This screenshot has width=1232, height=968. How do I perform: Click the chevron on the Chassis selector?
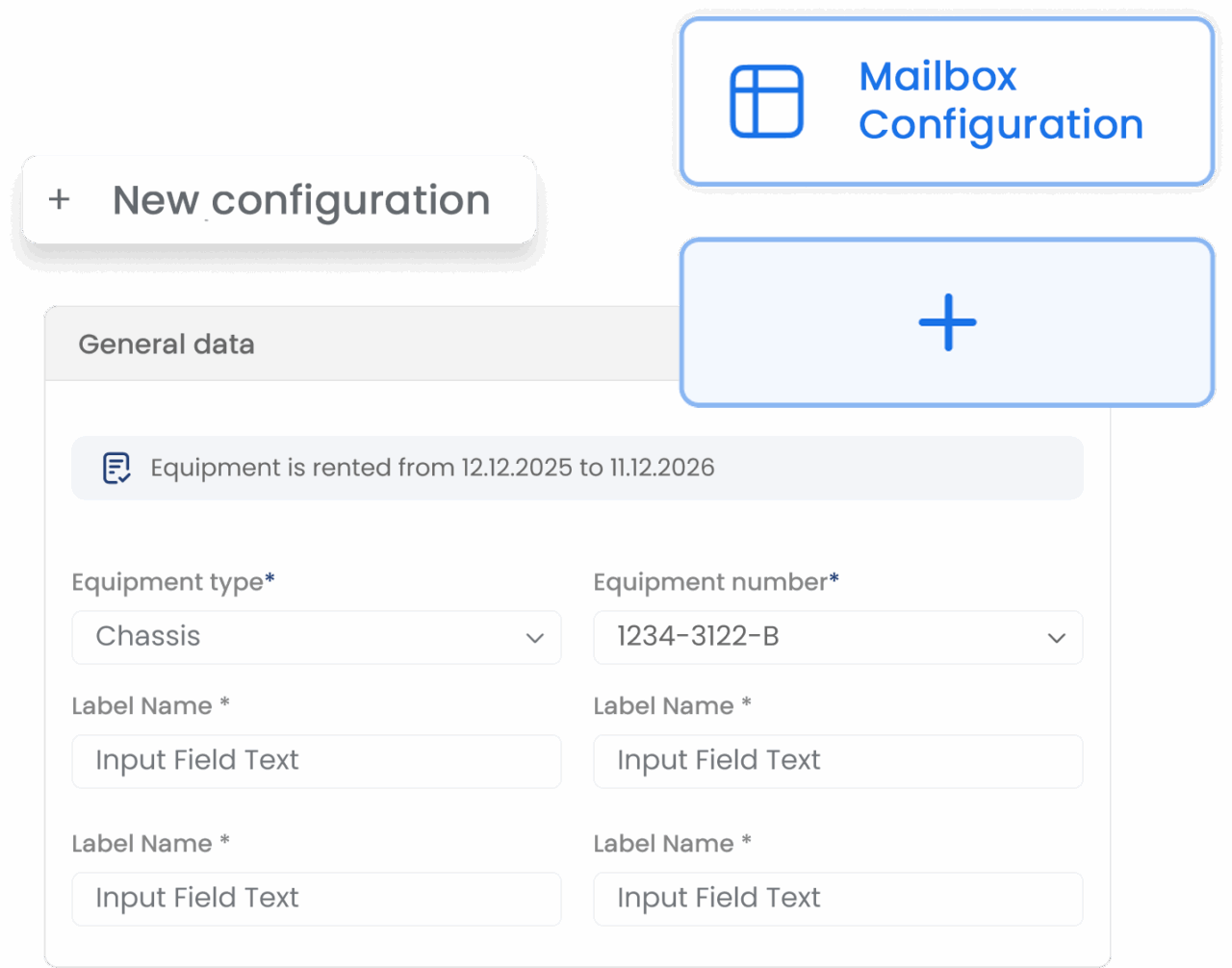[535, 637]
